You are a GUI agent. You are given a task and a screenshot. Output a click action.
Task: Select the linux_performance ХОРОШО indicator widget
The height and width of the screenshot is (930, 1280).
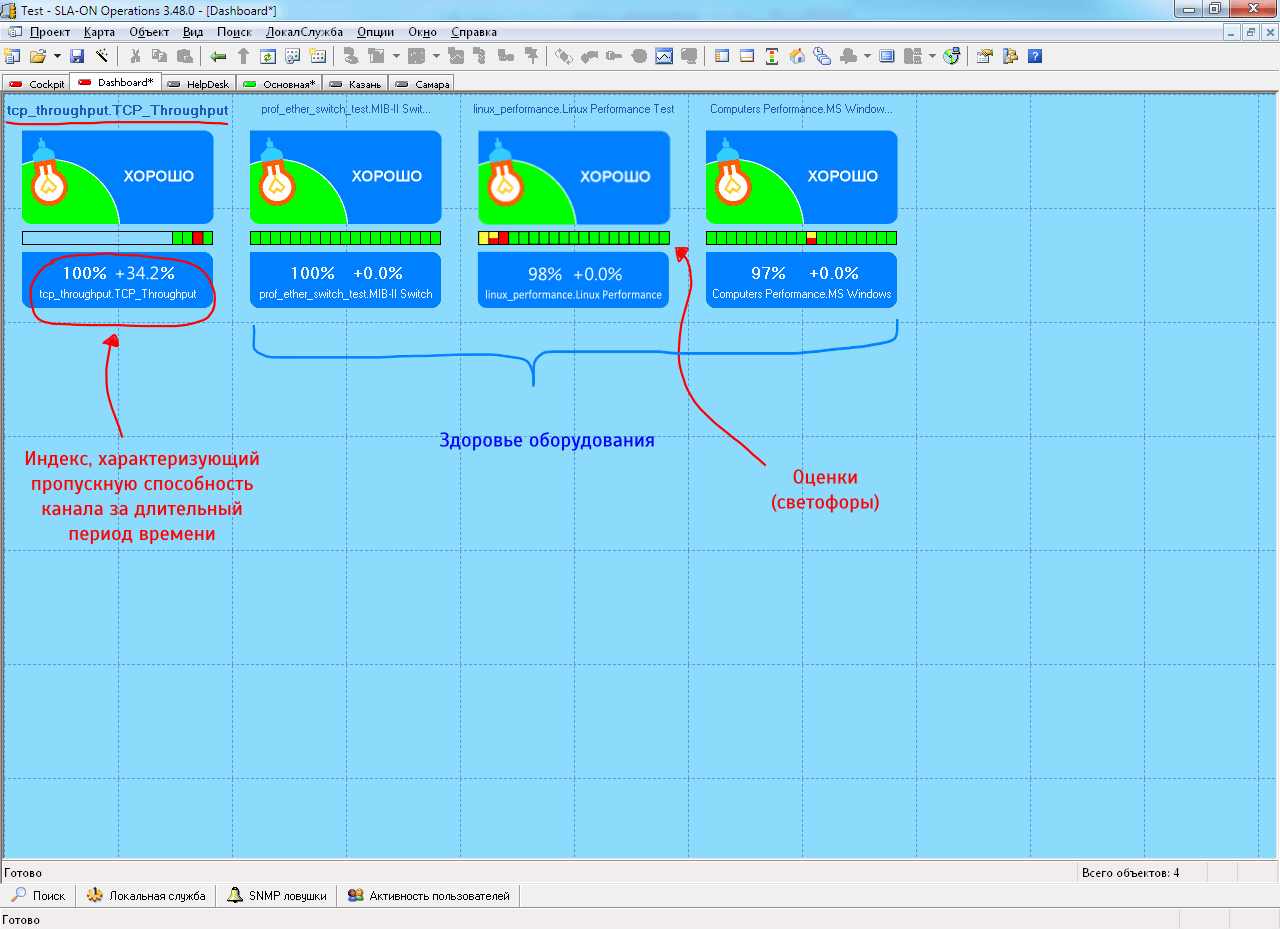573,177
